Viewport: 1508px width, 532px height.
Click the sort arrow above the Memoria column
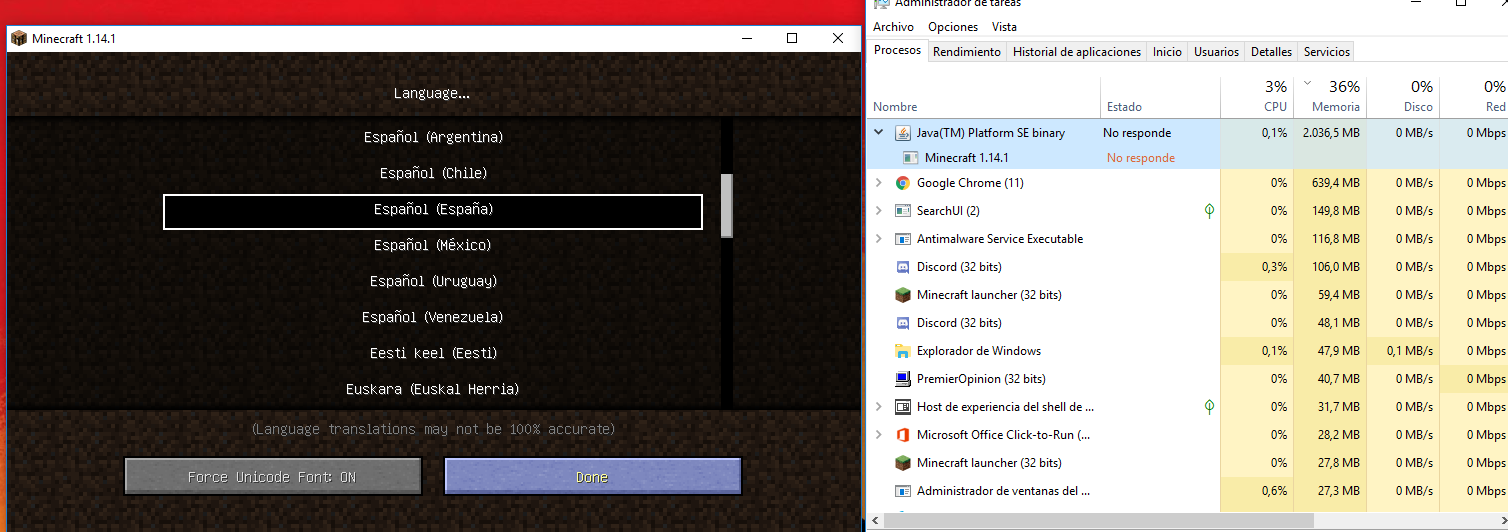coord(1307,82)
